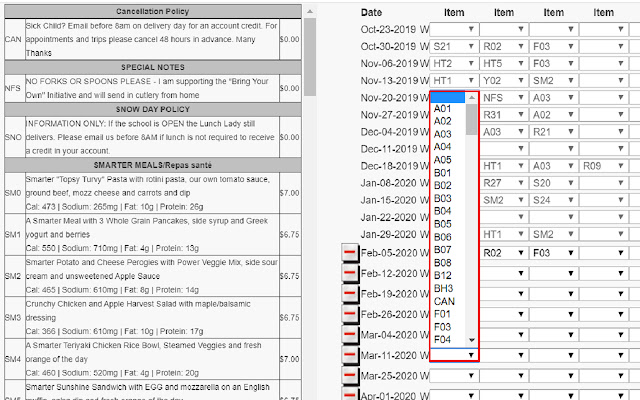
Task: Select A03 from the open dropdown list
Action: 442,134
